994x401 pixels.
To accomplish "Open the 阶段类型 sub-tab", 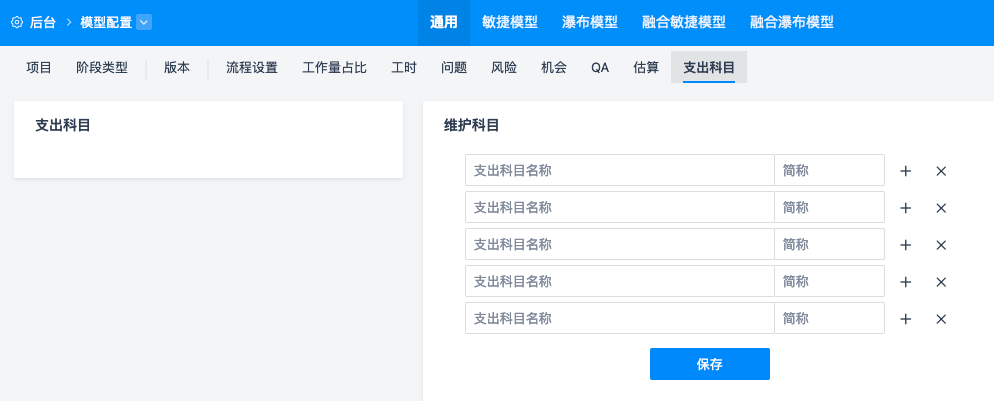I will tap(101, 68).
